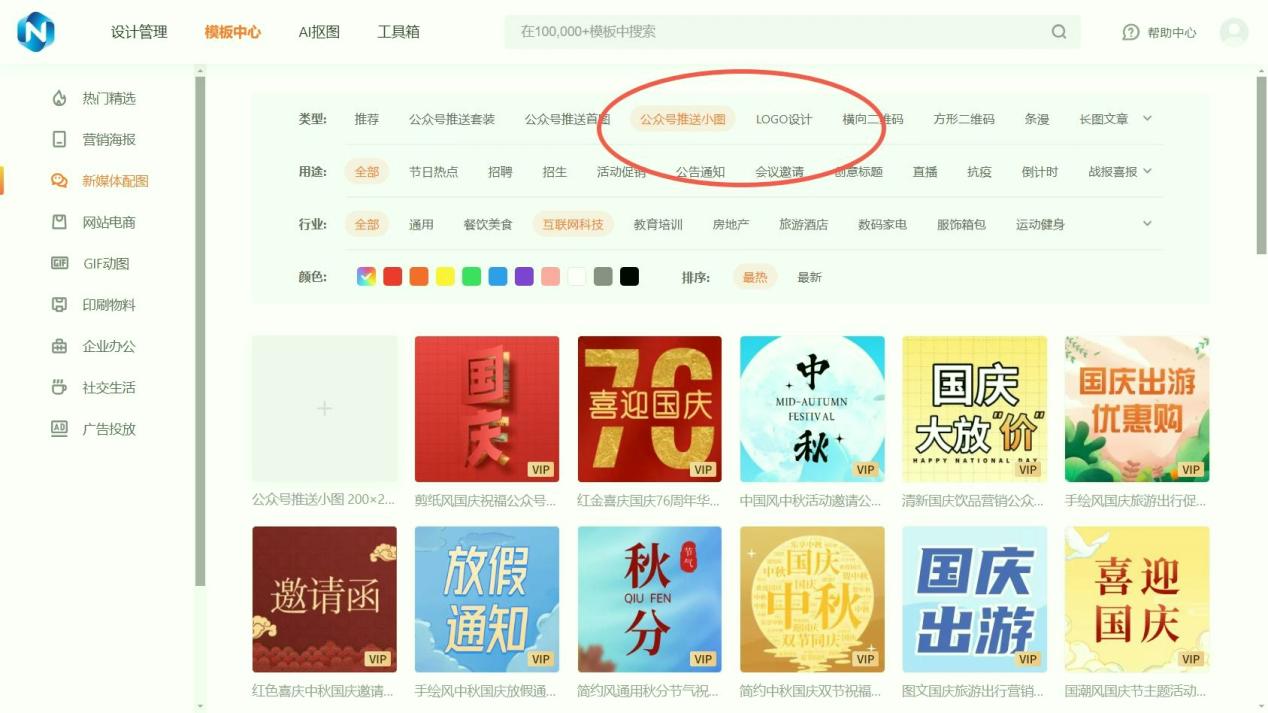
Task: Expand the 行业 filter row chevron
Action: tap(1147, 223)
